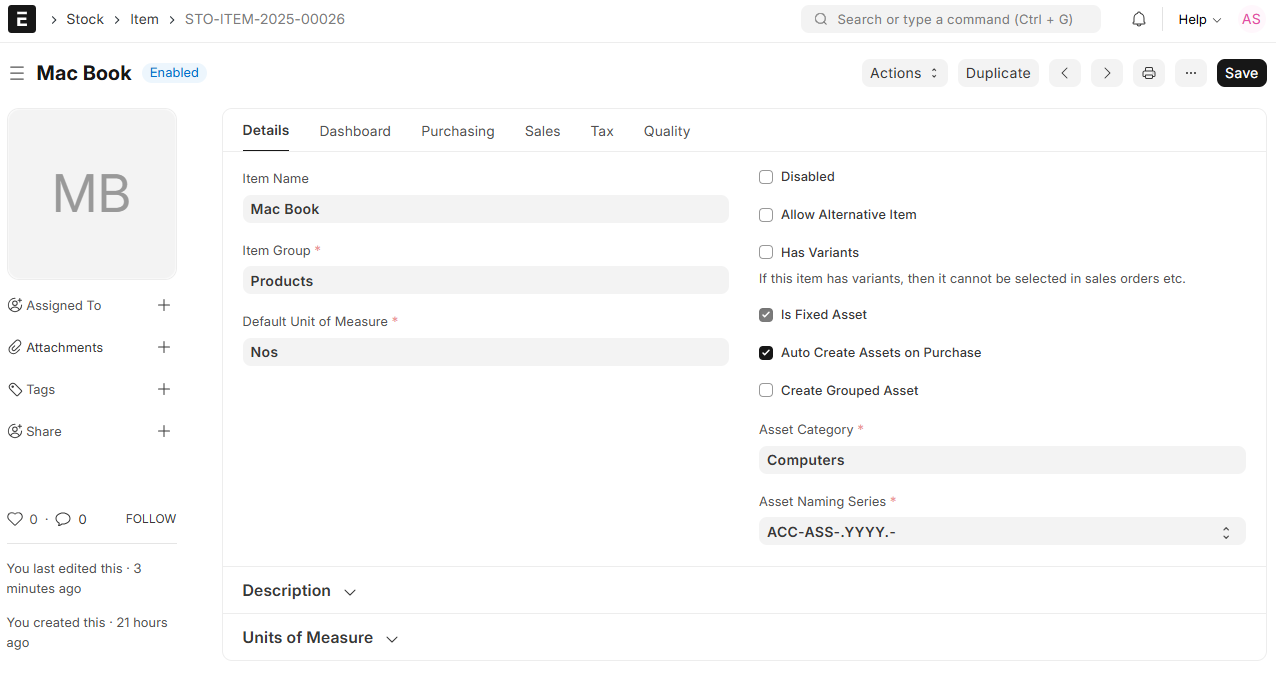Click STO-ITEM-2025-00026 breadcrumb
Viewport: 1276px width, 673px height.
tap(265, 19)
